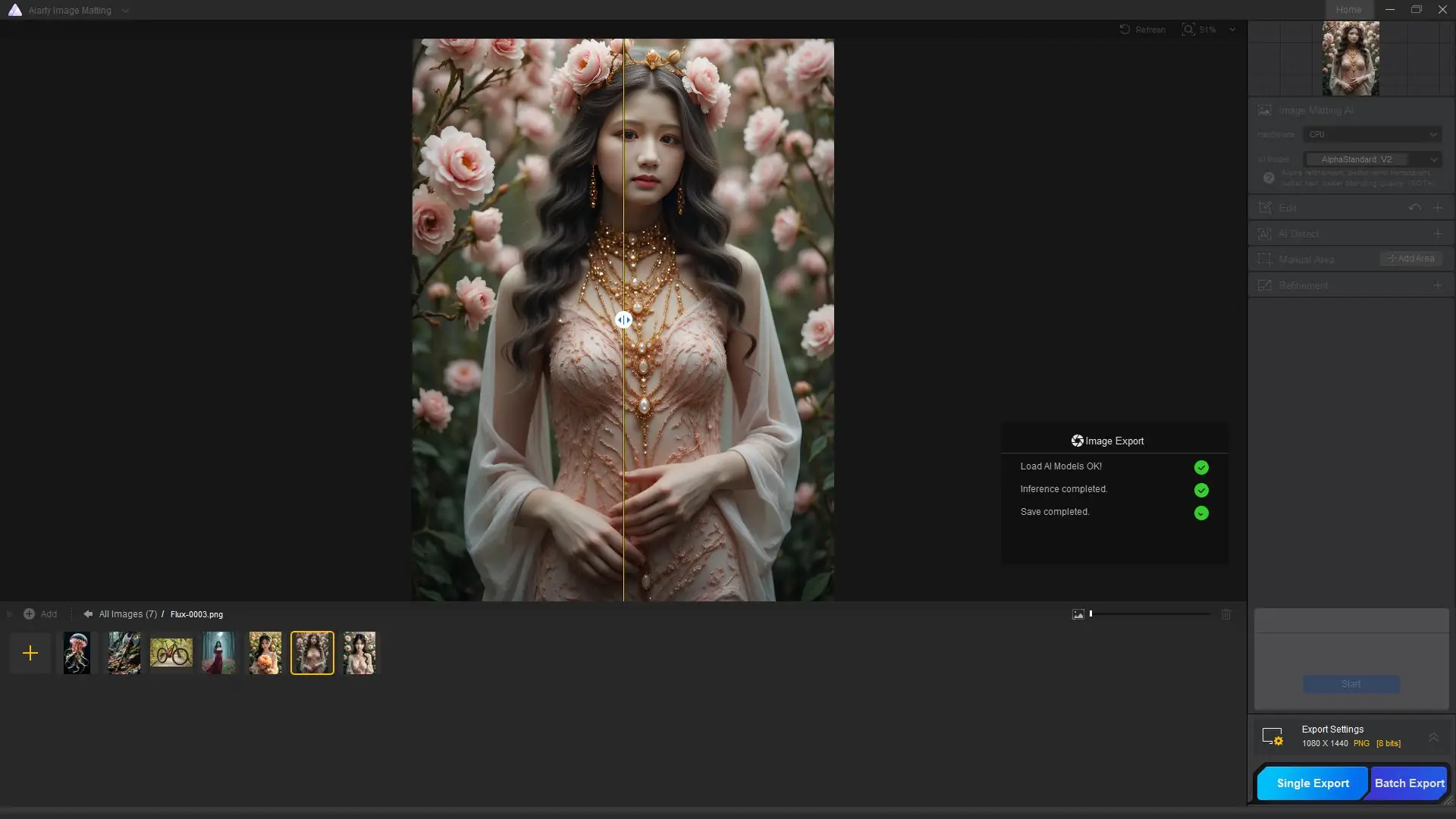Click the zoom-fit icon beside 51%
1456x819 pixels.
[1188, 30]
